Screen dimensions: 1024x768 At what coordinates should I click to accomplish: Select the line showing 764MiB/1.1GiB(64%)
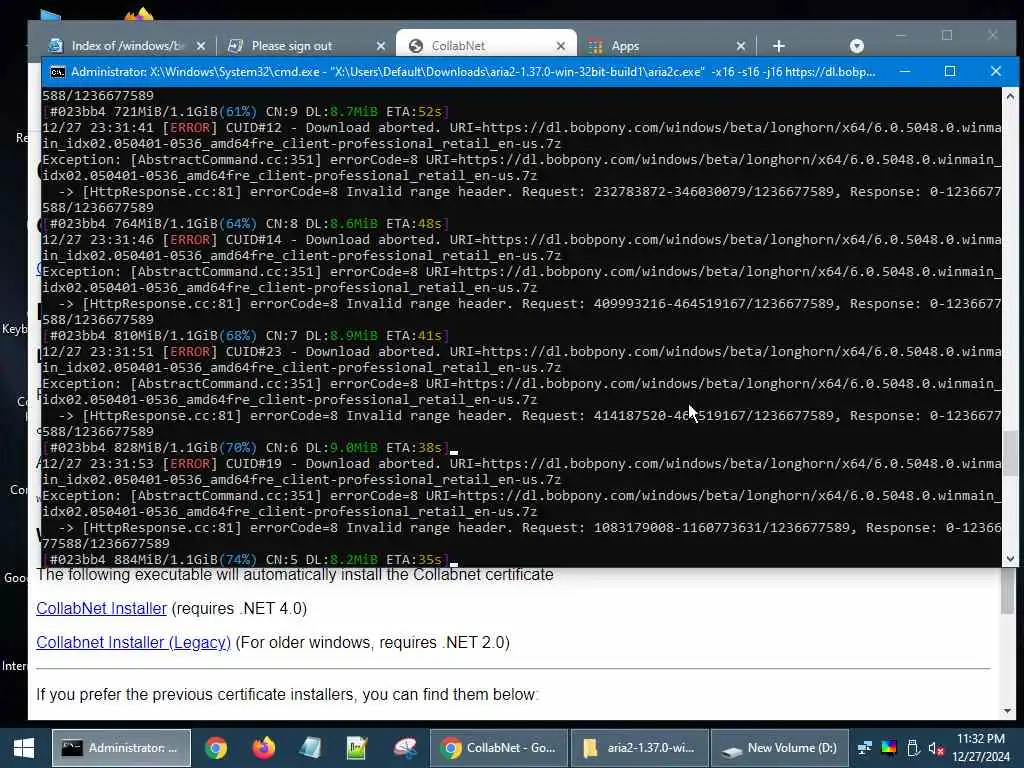pos(247,224)
